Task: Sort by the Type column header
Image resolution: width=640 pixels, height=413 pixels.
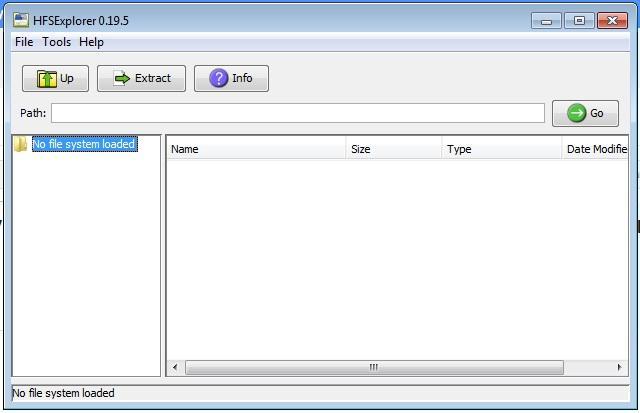Action: tap(502, 149)
